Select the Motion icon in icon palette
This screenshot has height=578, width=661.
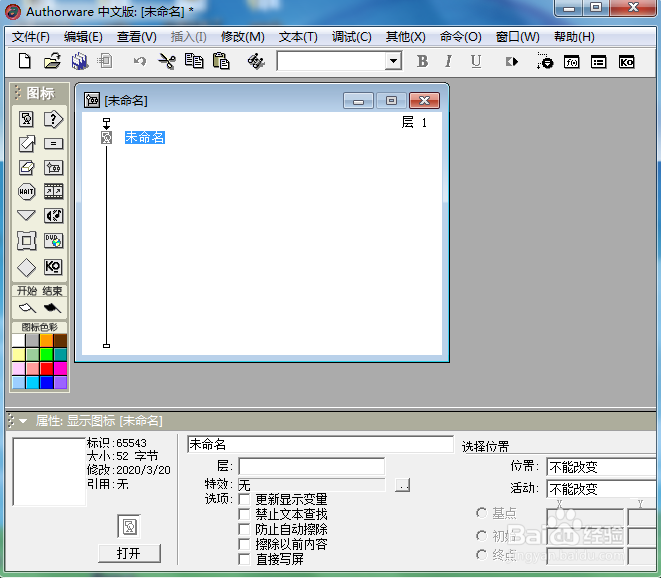click(x=26, y=143)
